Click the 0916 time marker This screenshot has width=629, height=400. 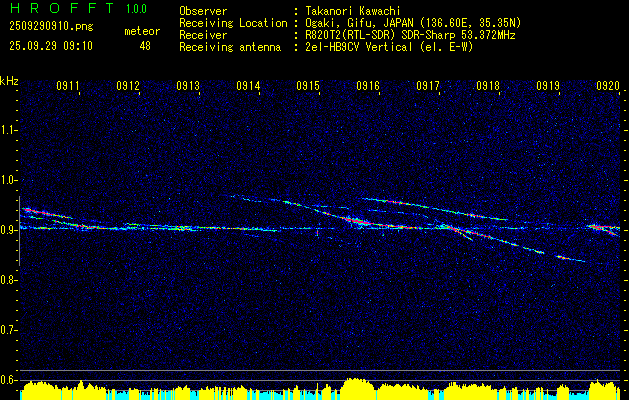coord(368,85)
